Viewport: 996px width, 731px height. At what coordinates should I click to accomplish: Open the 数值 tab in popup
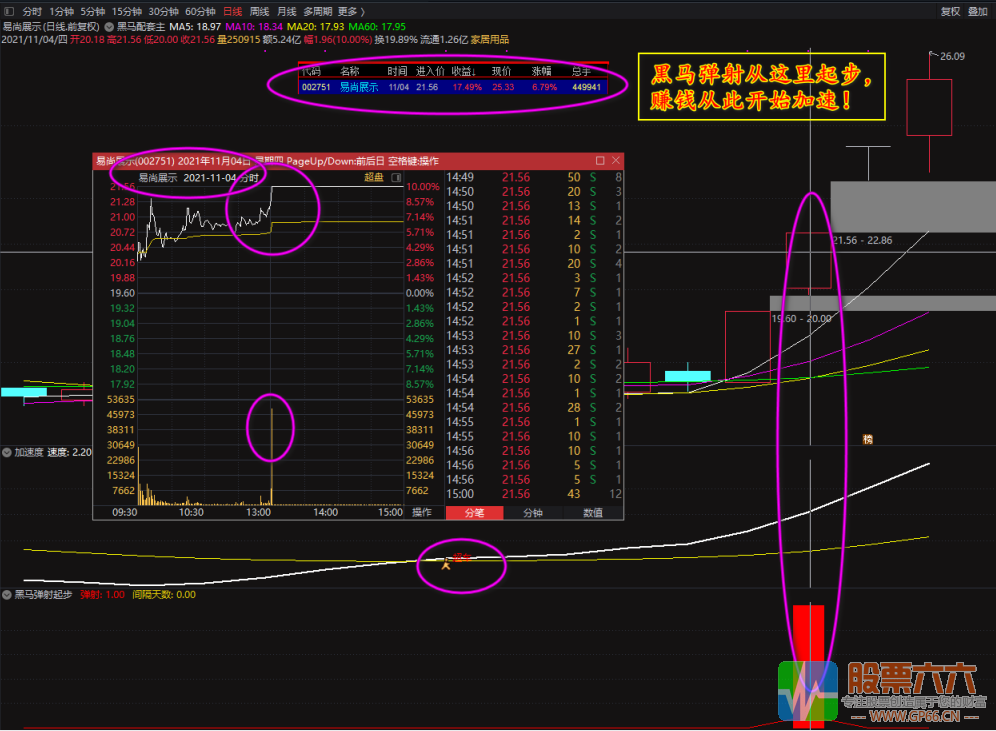click(592, 512)
